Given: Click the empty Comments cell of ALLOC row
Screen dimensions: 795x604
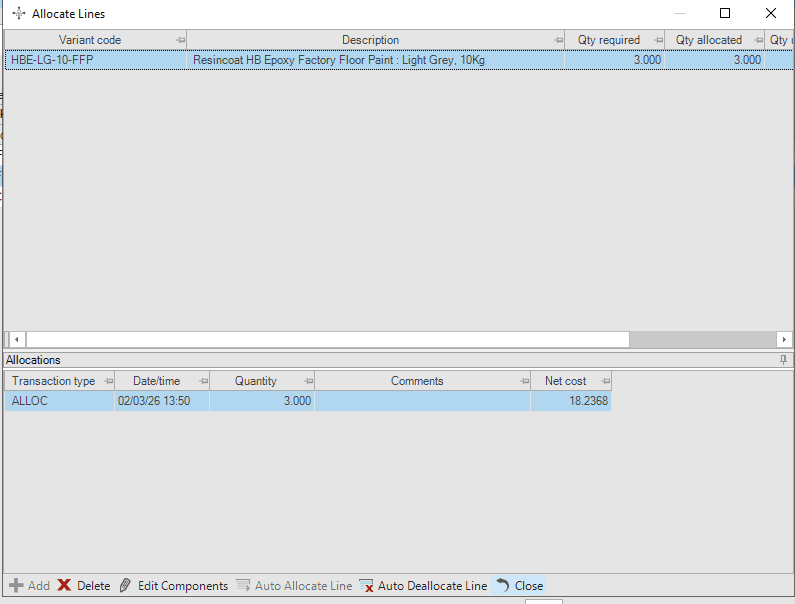Looking at the screenshot, I should point(422,401).
